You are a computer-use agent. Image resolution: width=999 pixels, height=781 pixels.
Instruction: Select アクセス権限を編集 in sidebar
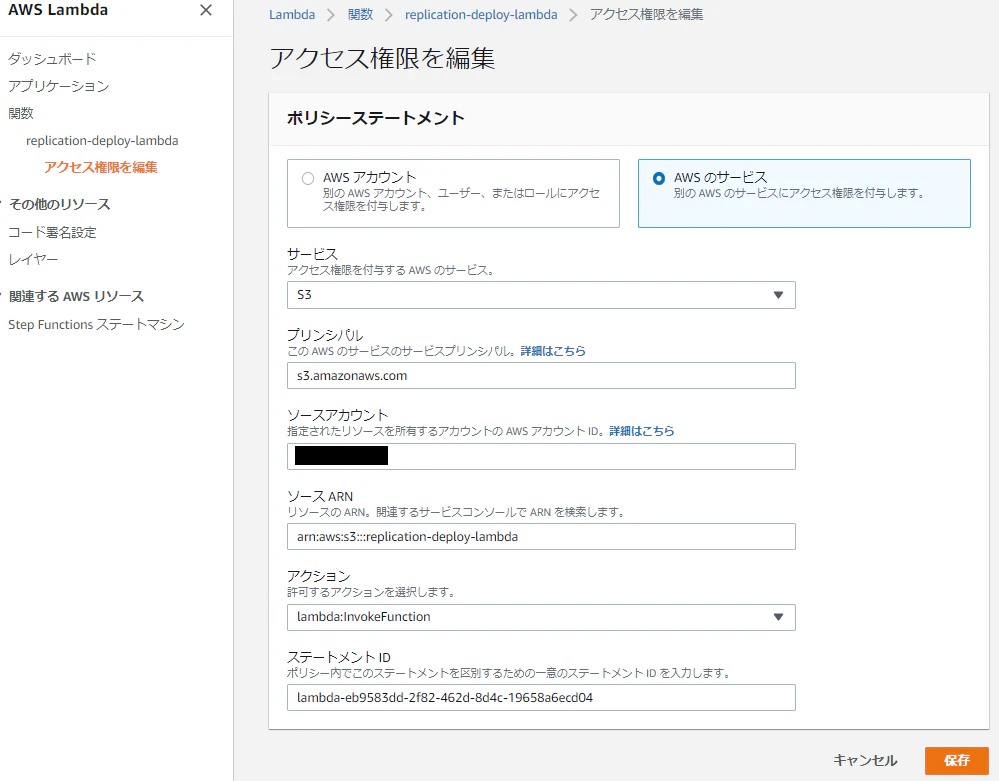pos(101,167)
